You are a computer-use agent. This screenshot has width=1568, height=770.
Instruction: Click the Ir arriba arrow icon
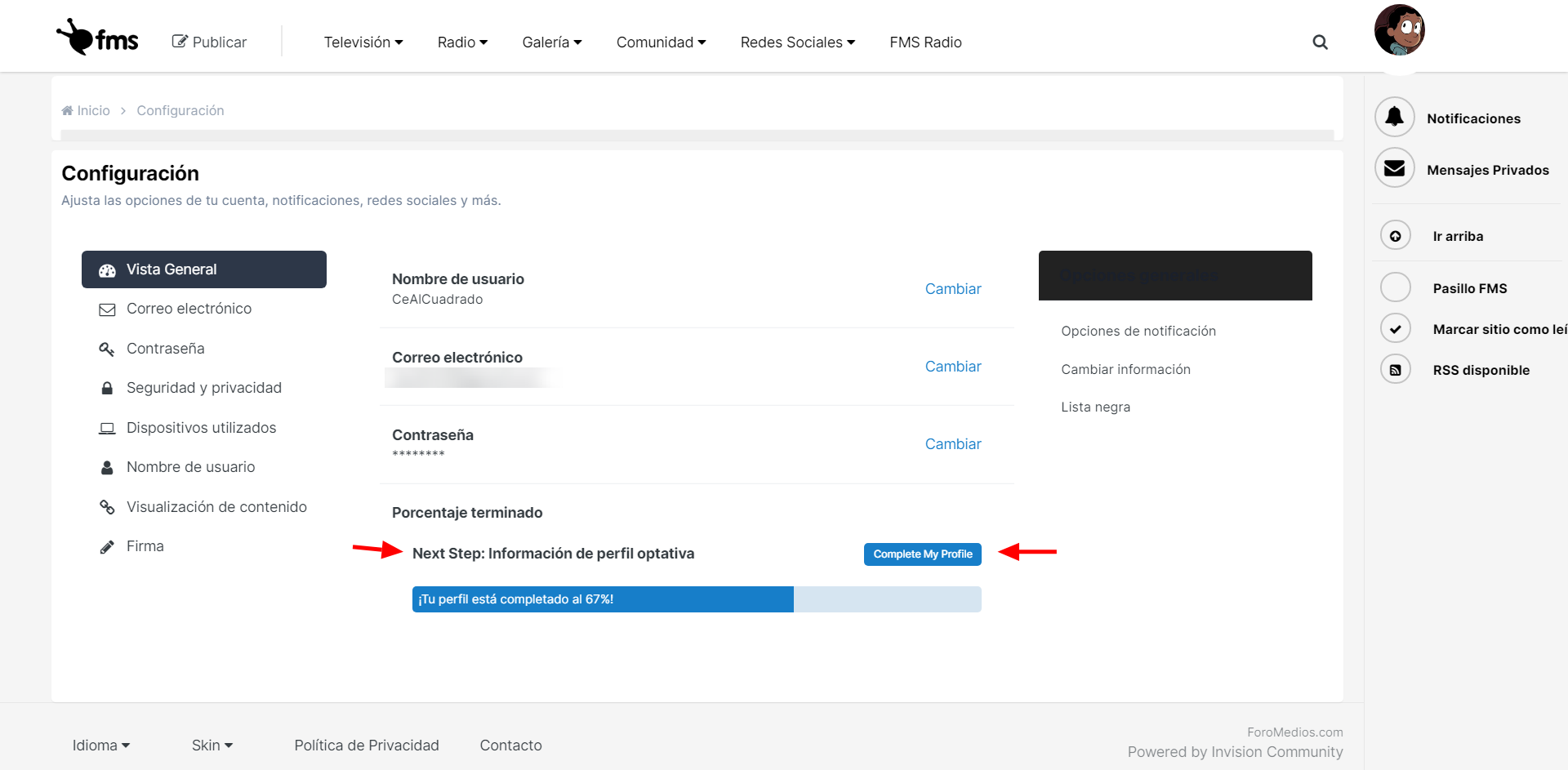pyautogui.click(x=1396, y=236)
